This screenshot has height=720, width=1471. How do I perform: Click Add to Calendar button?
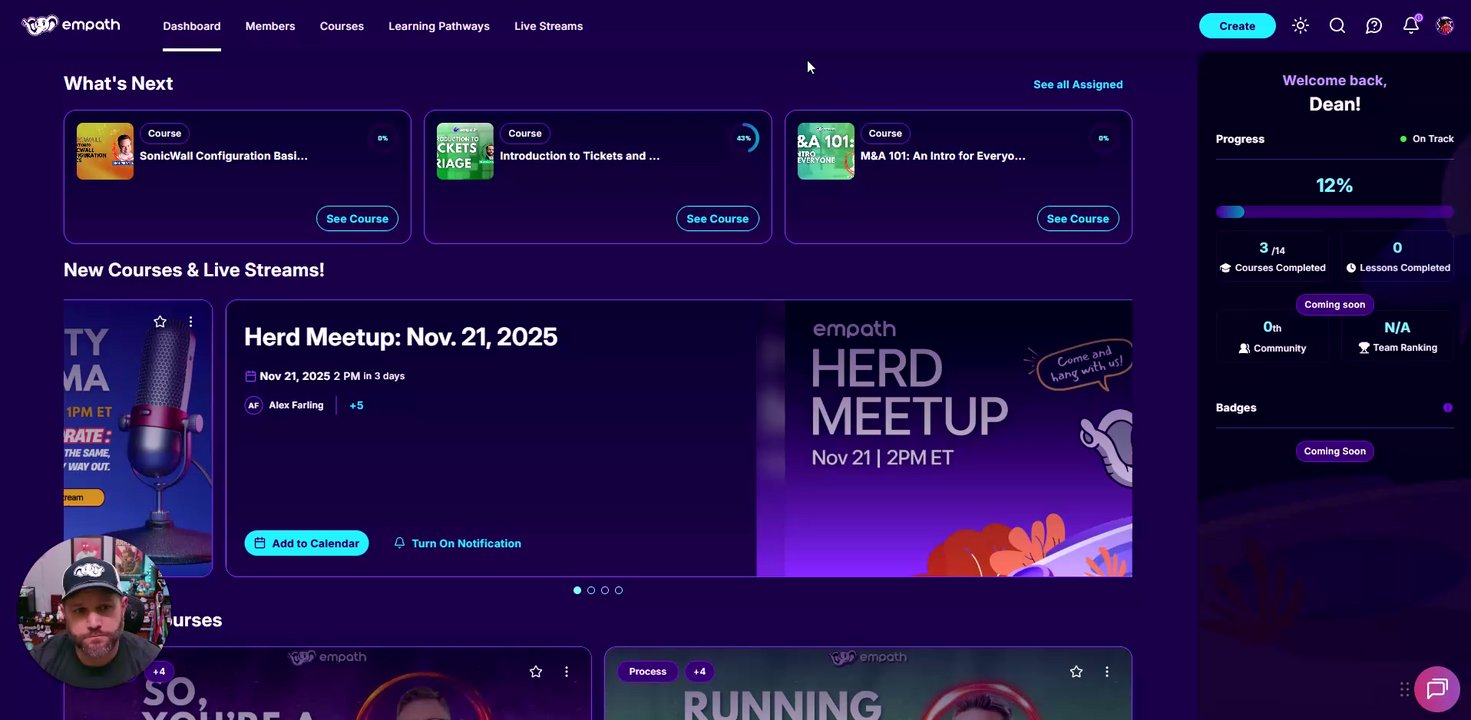pyautogui.click(x=306, y=543)
